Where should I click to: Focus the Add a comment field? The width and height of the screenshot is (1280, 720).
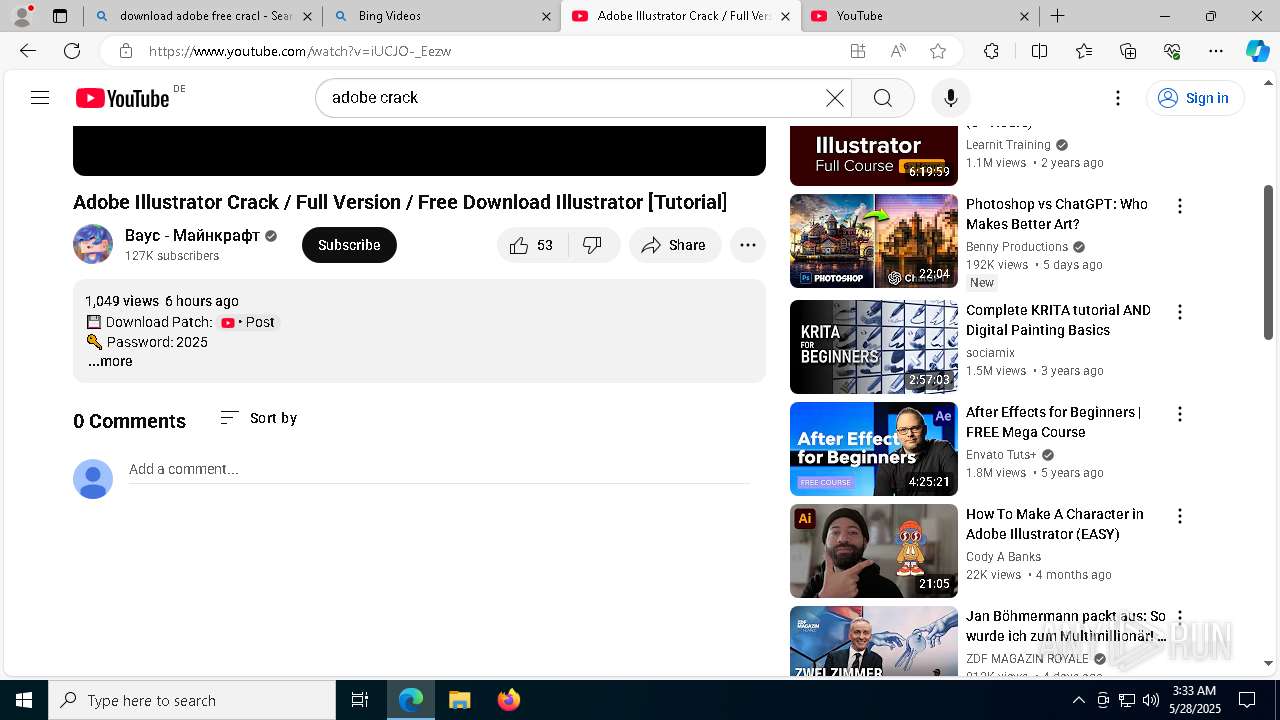point(439,470)
